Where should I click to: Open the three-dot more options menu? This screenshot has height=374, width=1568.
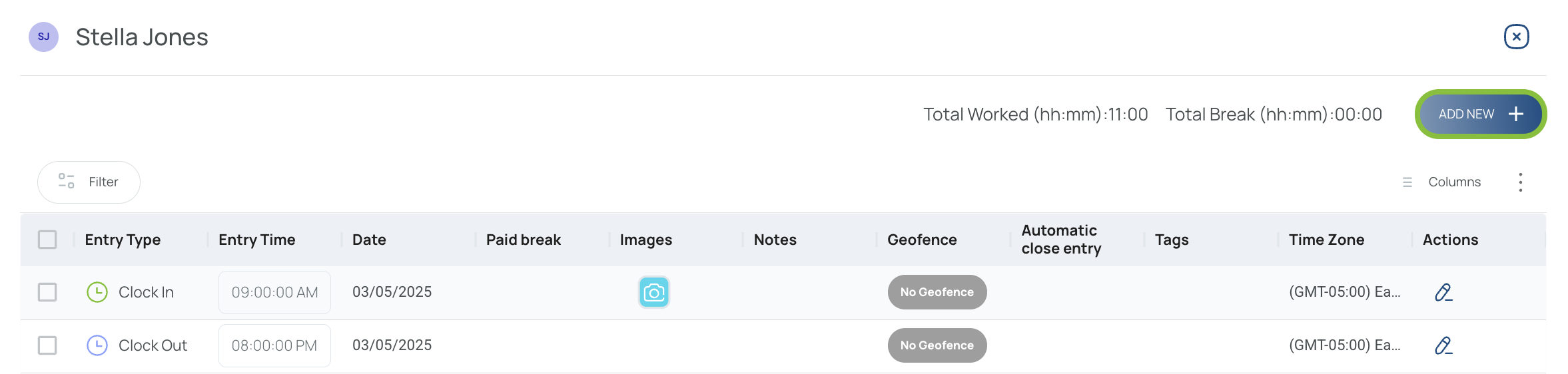(x=1520, y=182)
